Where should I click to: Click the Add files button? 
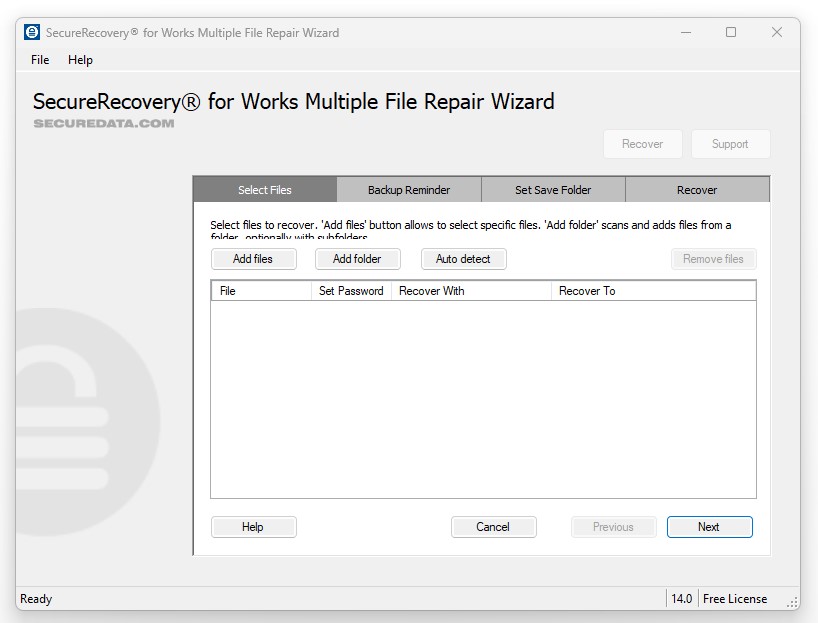(x=253, y=259)
